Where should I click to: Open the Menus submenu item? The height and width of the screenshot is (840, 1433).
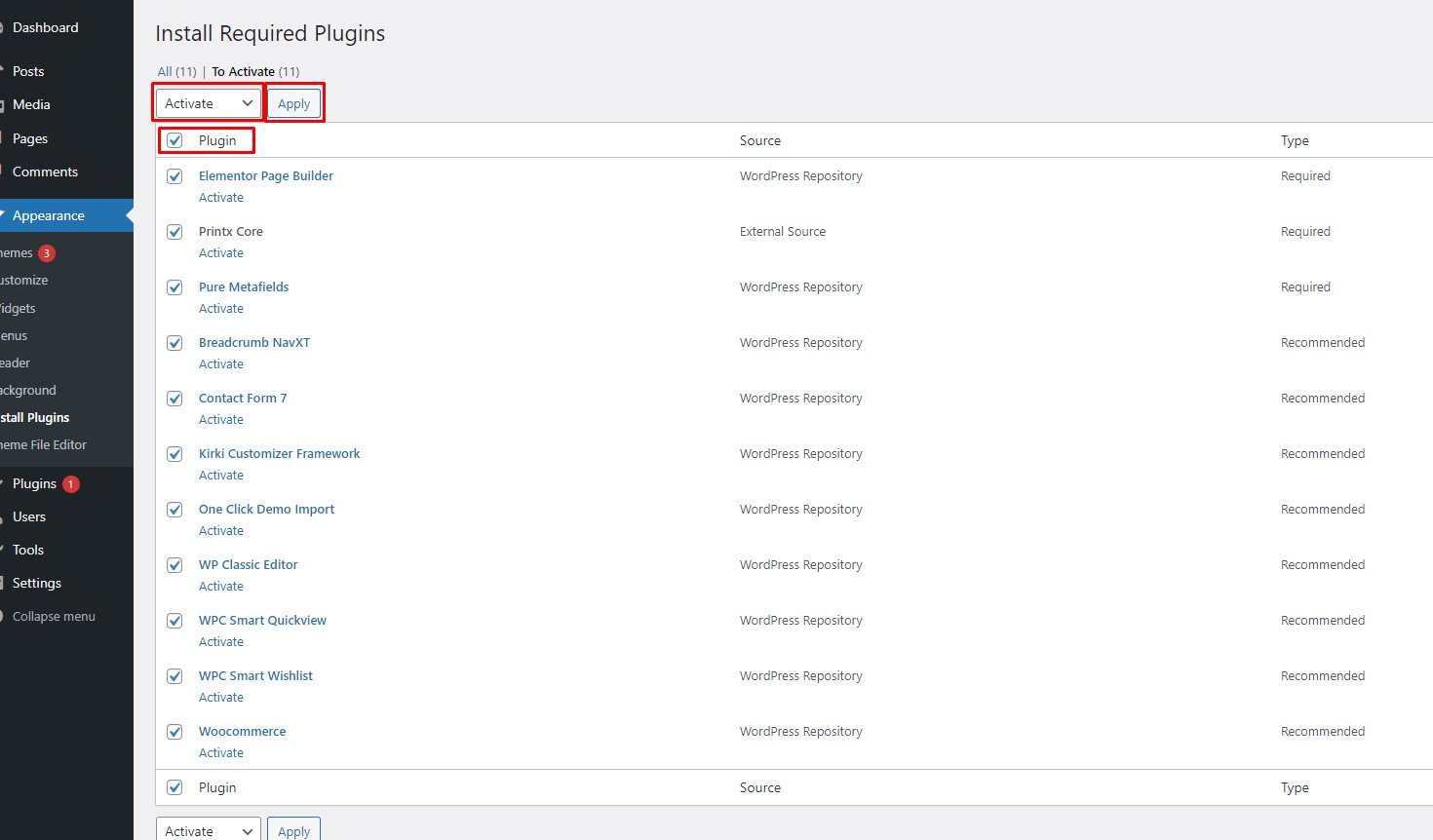coord(14,335)
